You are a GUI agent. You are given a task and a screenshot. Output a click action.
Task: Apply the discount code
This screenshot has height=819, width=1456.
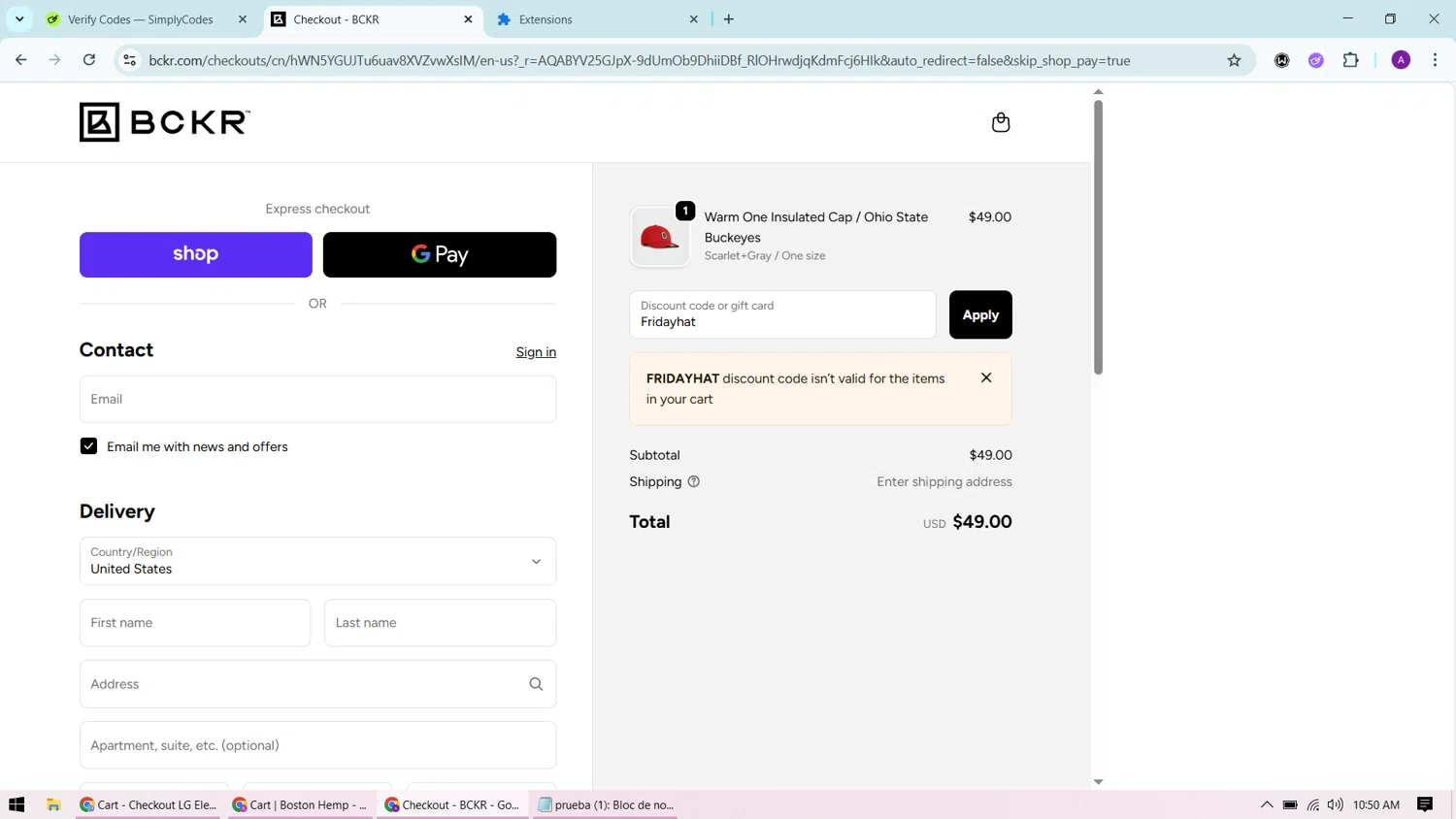tap(980, 314)
